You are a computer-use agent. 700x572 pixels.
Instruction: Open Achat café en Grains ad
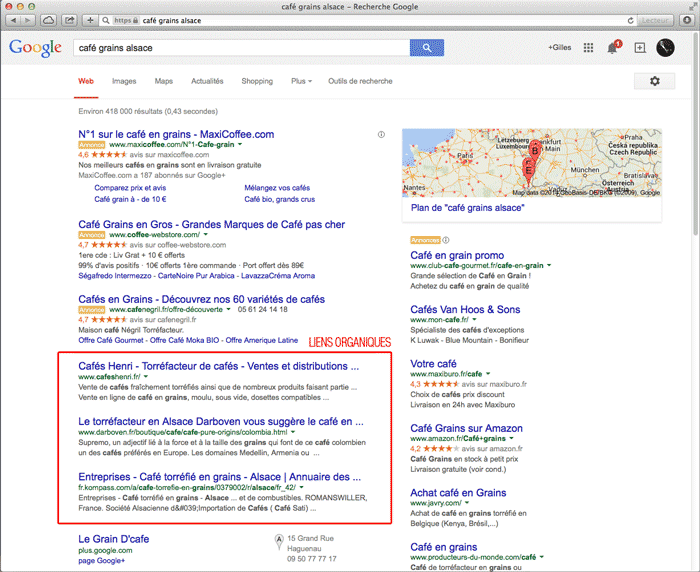(458, 493)
